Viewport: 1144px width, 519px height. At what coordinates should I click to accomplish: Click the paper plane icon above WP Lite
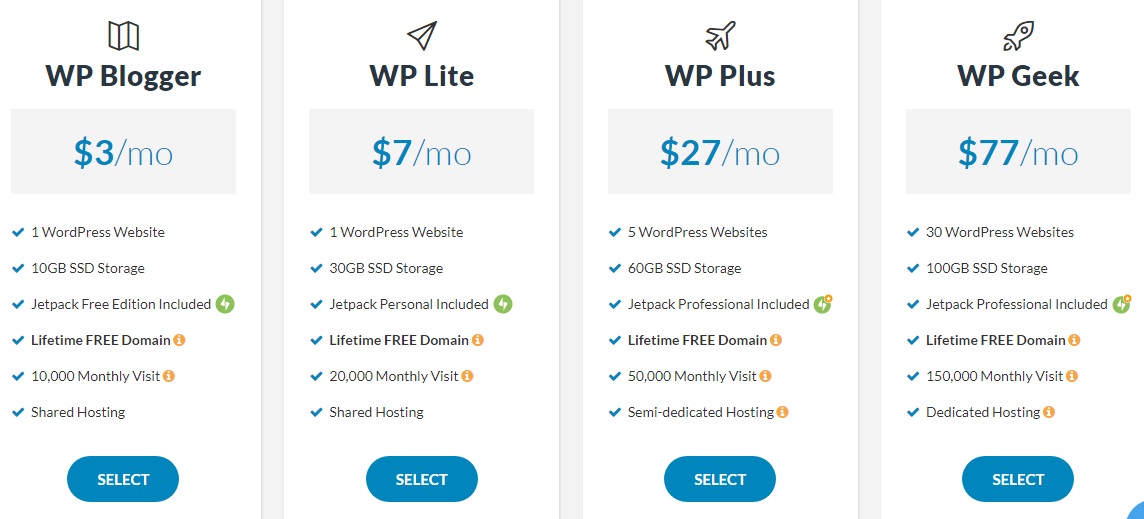(422, 36)
